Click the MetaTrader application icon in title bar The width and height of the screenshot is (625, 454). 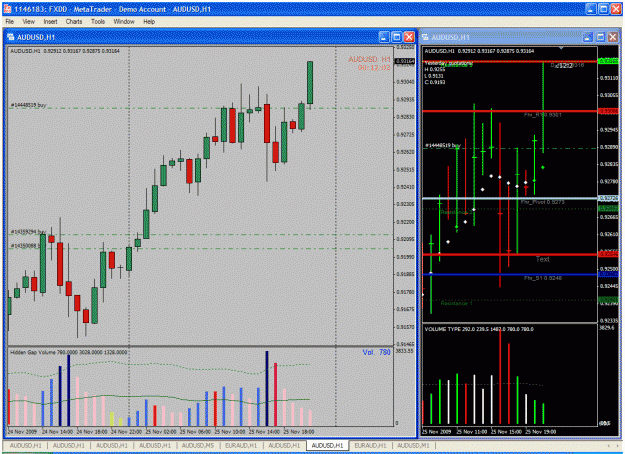7,9
